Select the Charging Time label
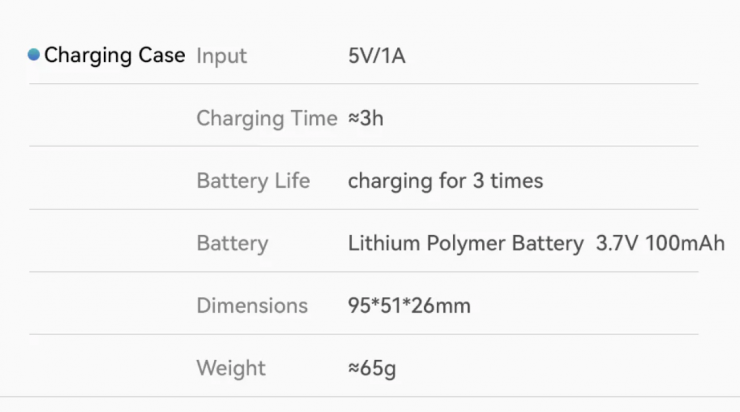 [x=266, y=118]
